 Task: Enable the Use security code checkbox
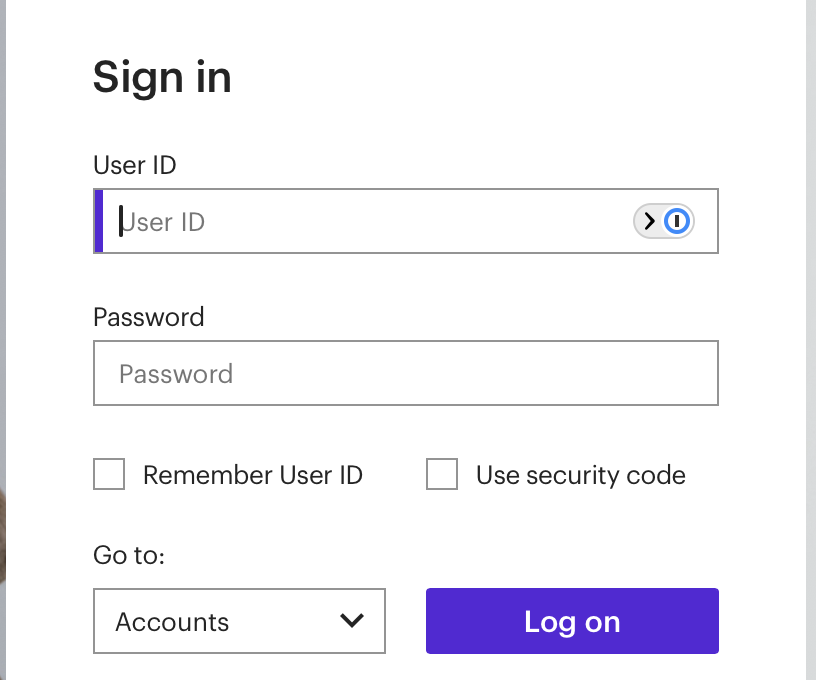pos(442,474)
